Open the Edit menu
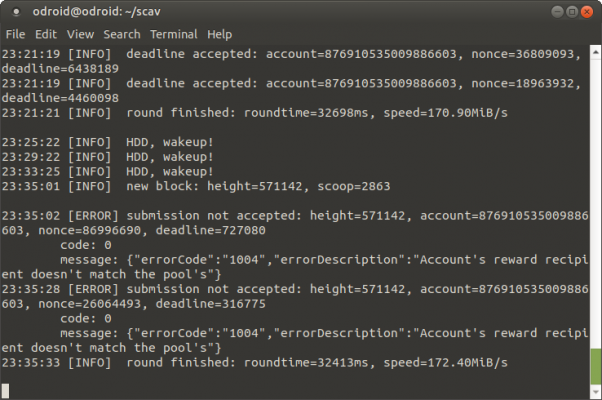This screenshot has width=602, height=400. 46,35
